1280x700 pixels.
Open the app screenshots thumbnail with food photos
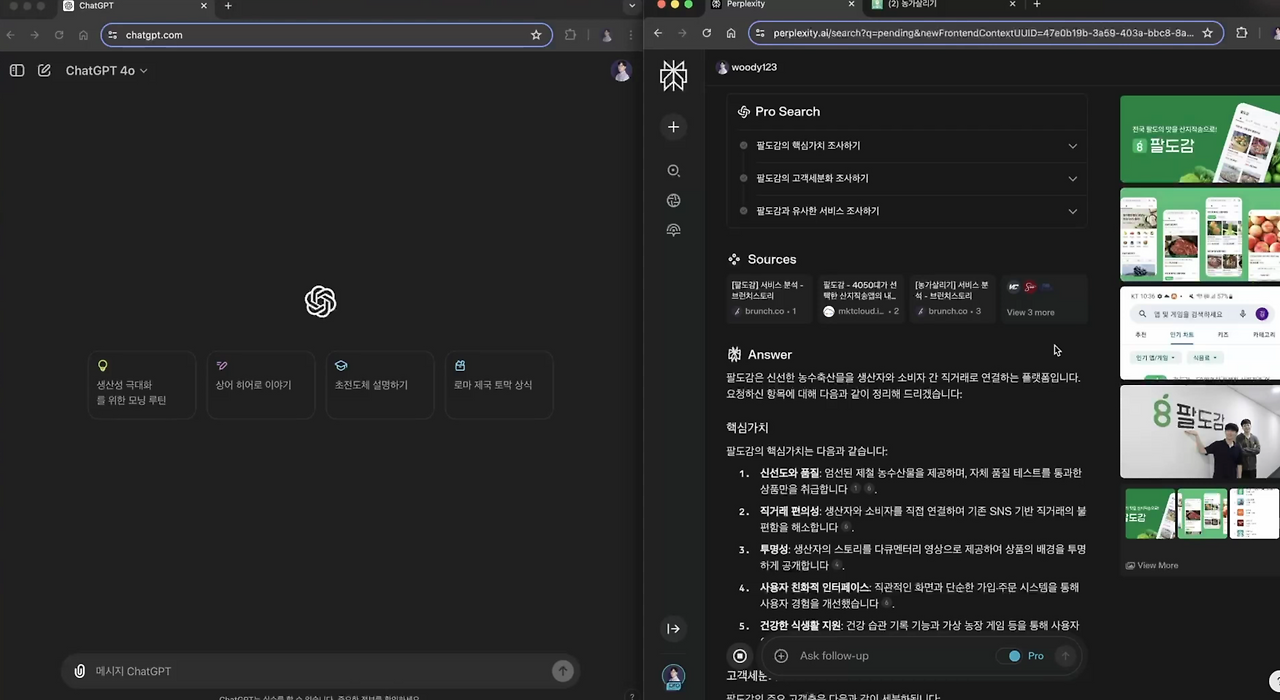coord(1200,235)
